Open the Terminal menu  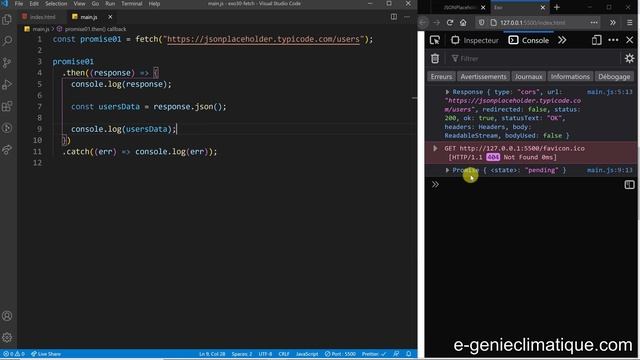[132, 4]
